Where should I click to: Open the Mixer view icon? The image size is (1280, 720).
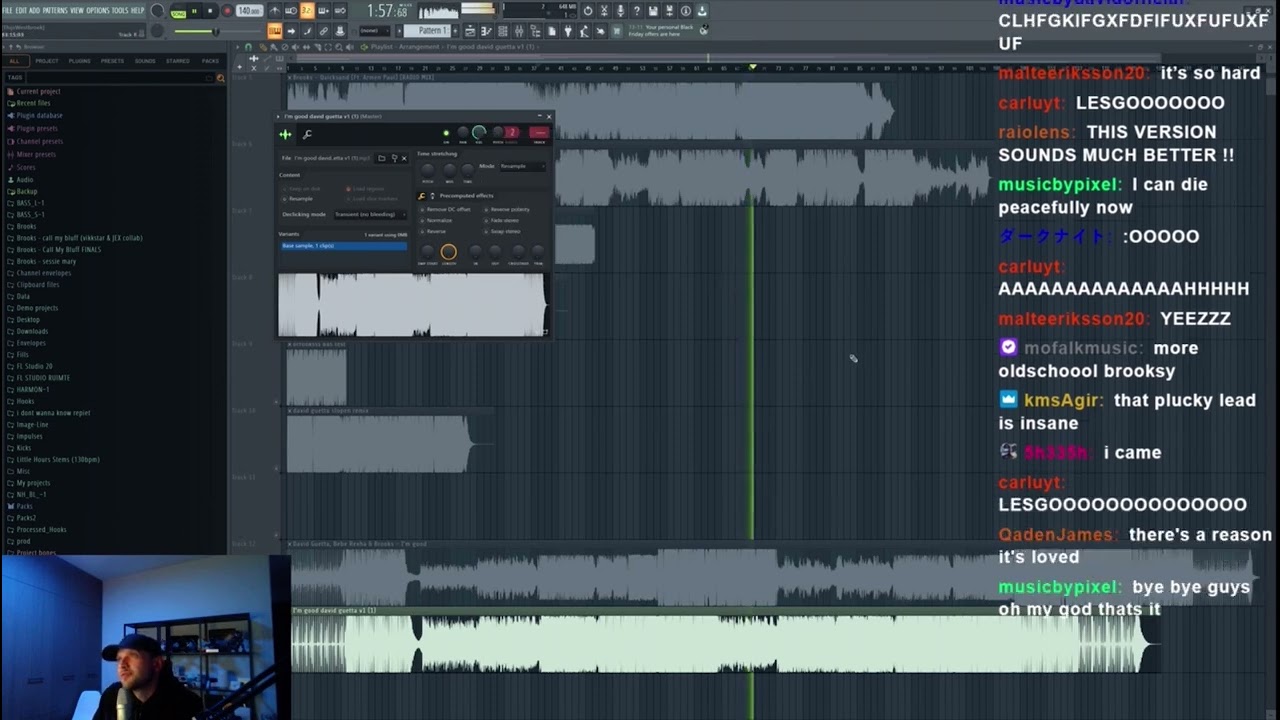519,30
